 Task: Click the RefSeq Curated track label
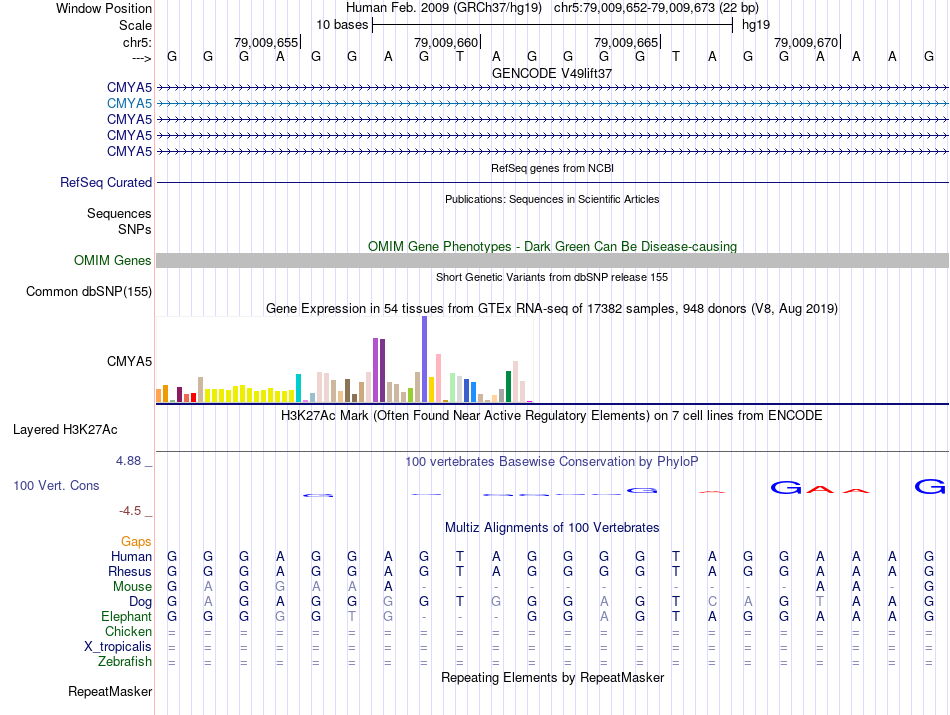tap(106, 183)
